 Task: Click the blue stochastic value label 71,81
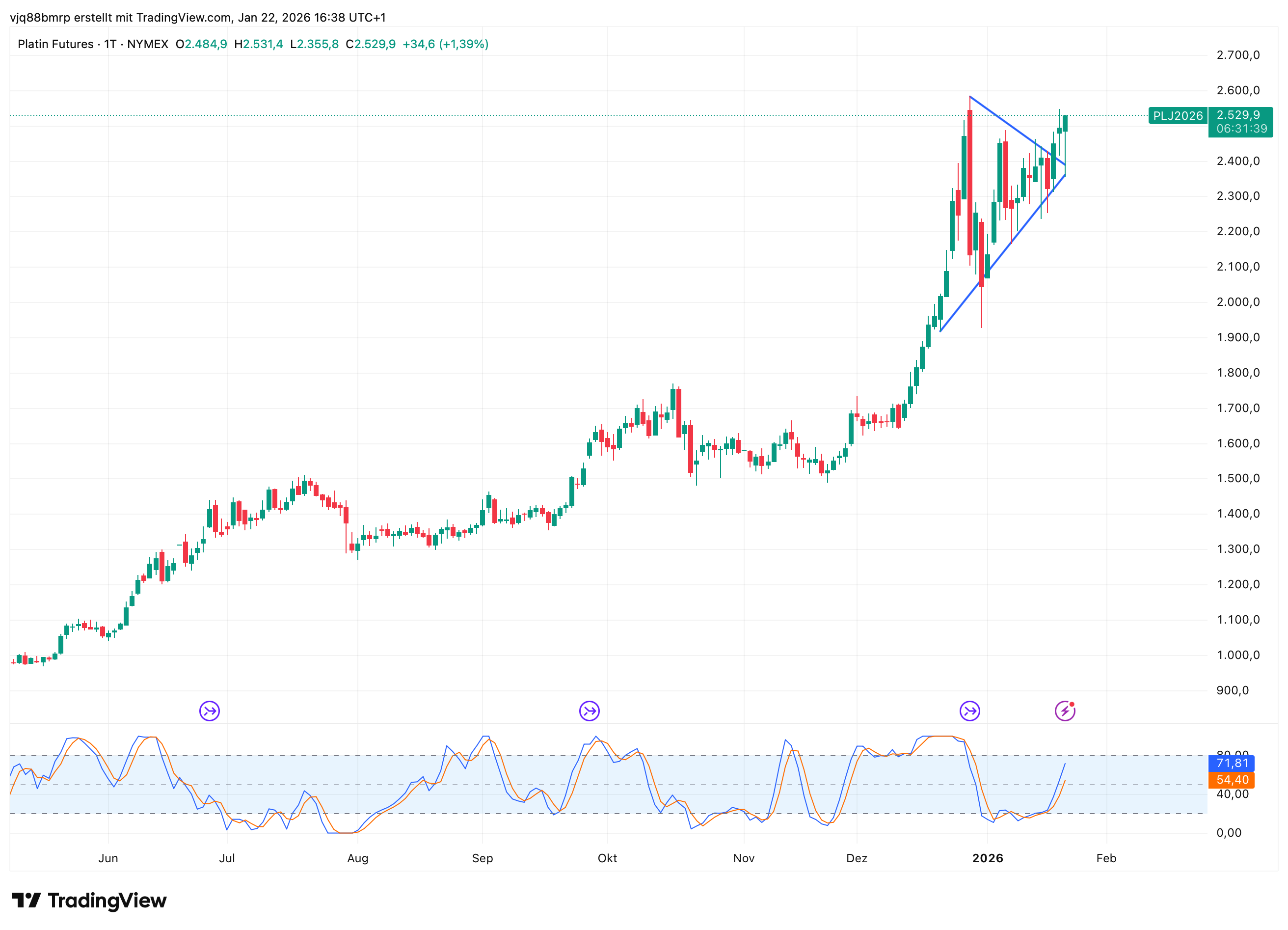coord(1232,763)
